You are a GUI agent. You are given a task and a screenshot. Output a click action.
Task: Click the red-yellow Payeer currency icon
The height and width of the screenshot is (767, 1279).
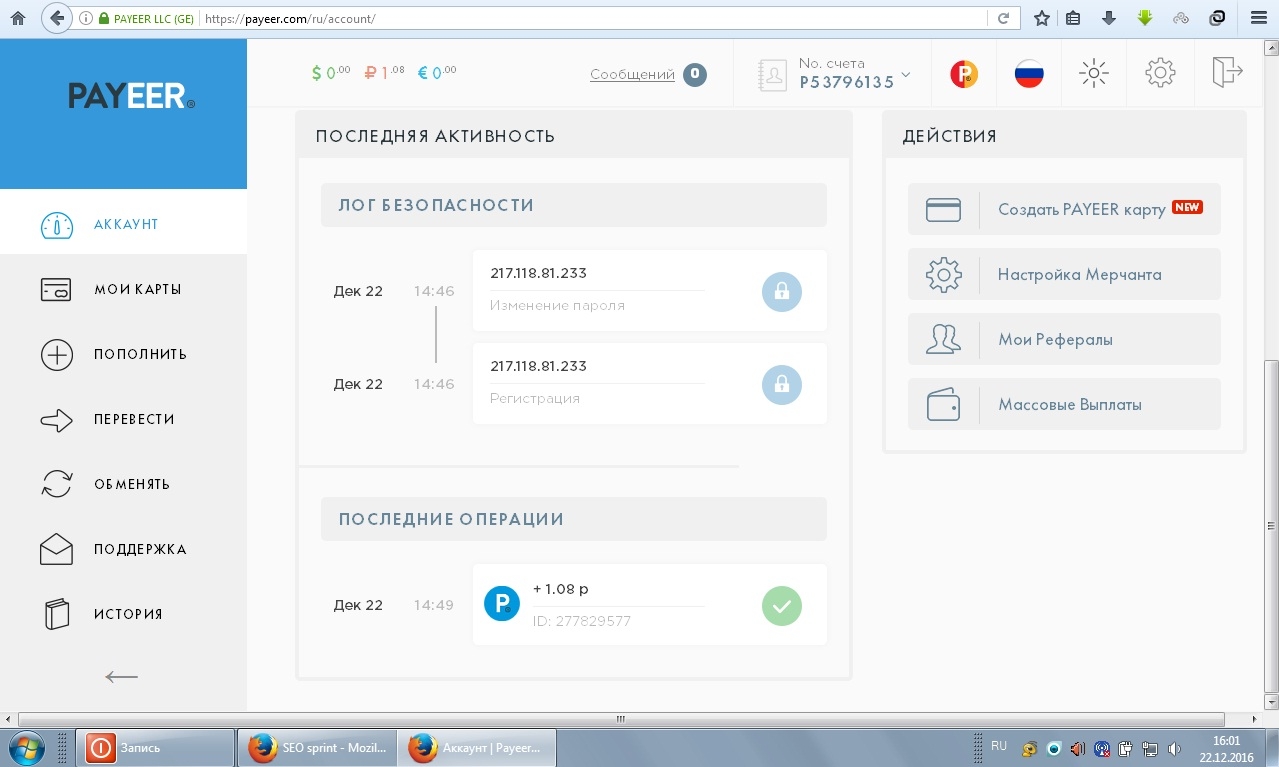[964, 74]
